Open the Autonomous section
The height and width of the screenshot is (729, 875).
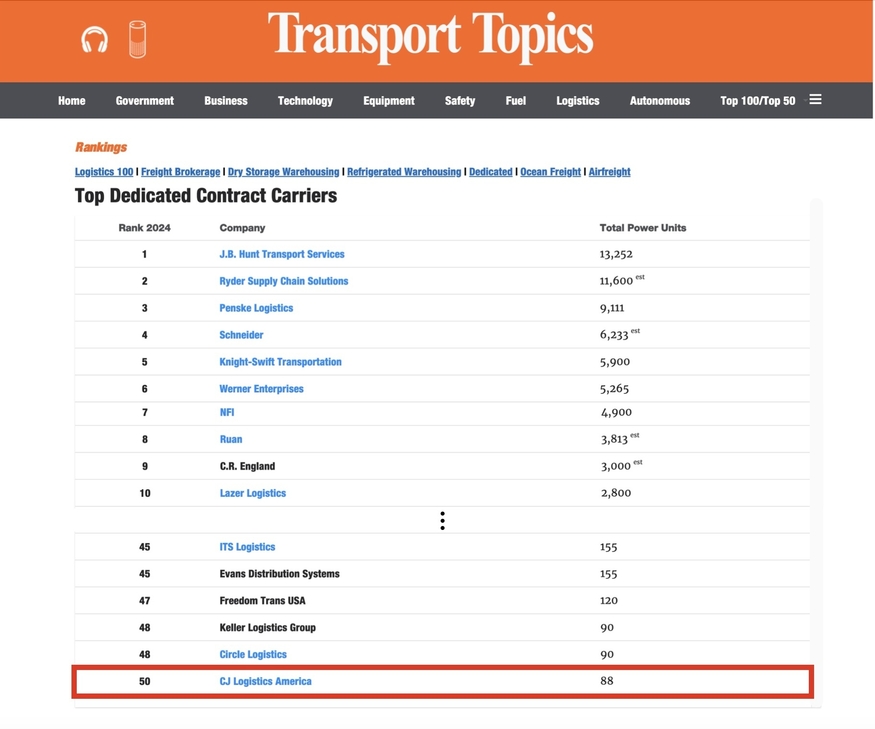point(660,100)
